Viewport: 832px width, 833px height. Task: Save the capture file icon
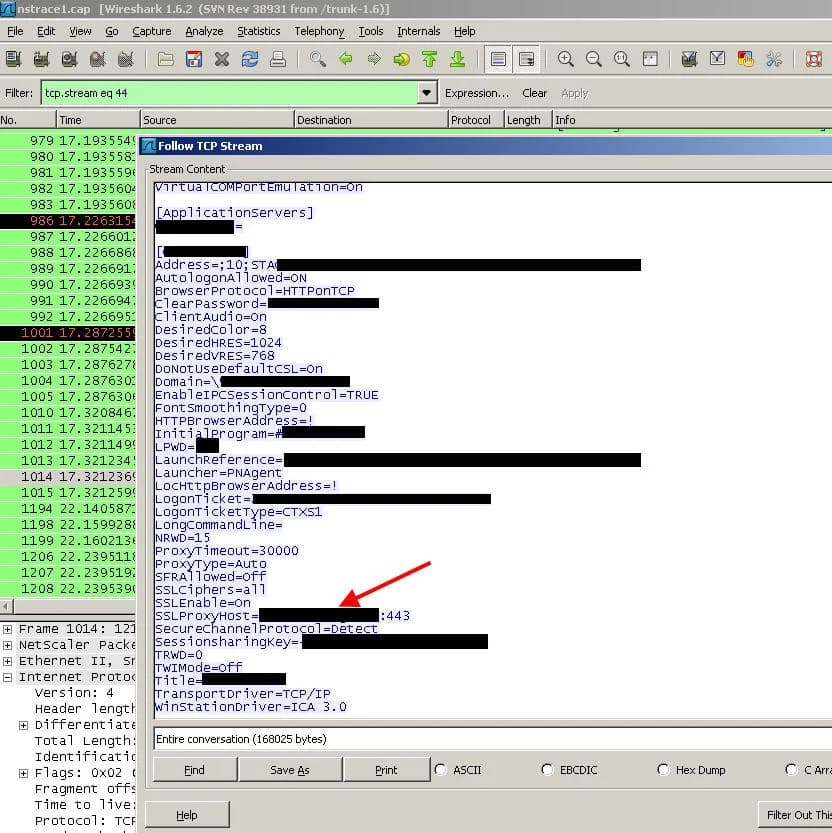[x=193, y=58]
